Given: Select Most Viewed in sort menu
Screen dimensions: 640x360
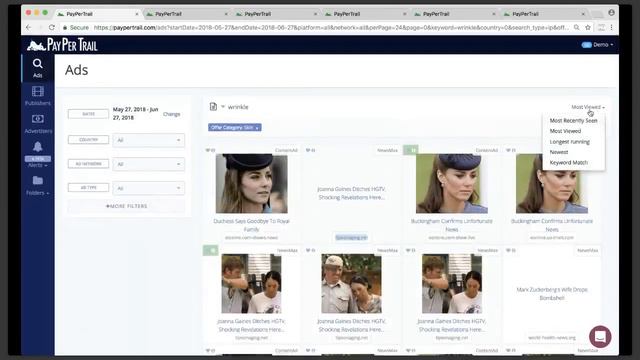Looking at the screenshot, I should [565, 131].
